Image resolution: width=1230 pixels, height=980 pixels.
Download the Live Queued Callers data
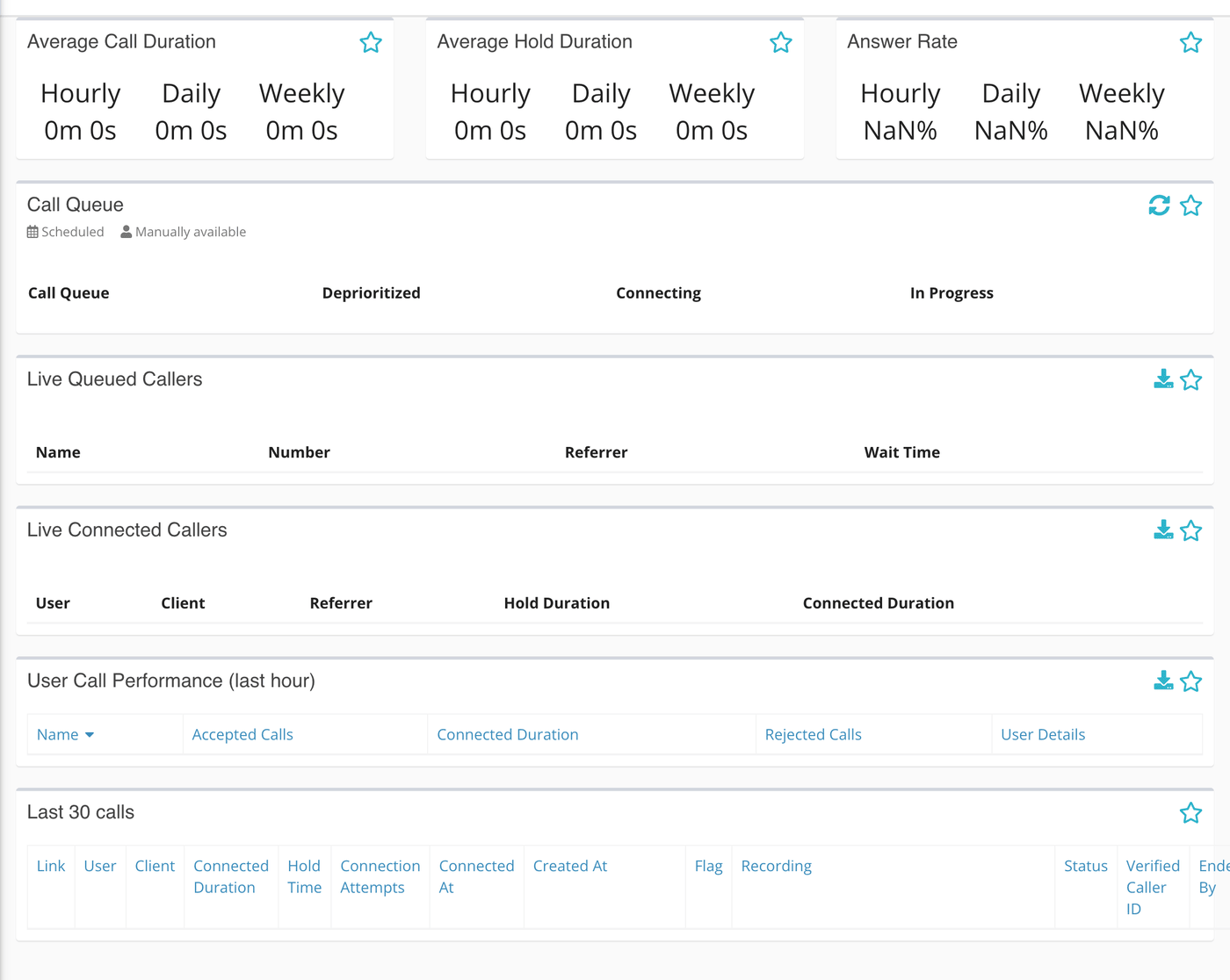click(1163, 379)
